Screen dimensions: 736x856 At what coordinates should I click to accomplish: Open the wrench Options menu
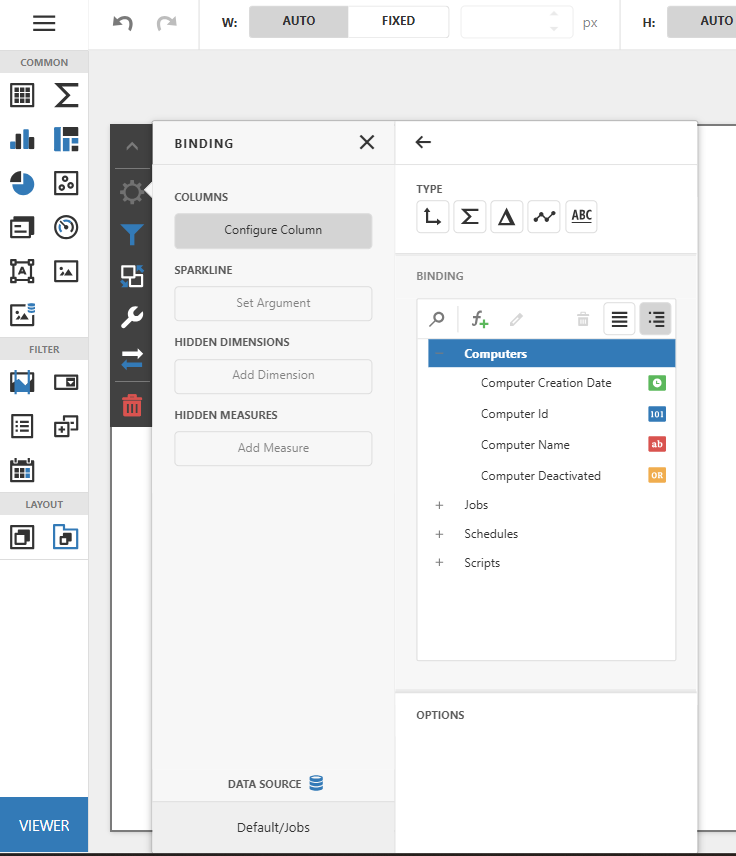click(x=132, y=317)
